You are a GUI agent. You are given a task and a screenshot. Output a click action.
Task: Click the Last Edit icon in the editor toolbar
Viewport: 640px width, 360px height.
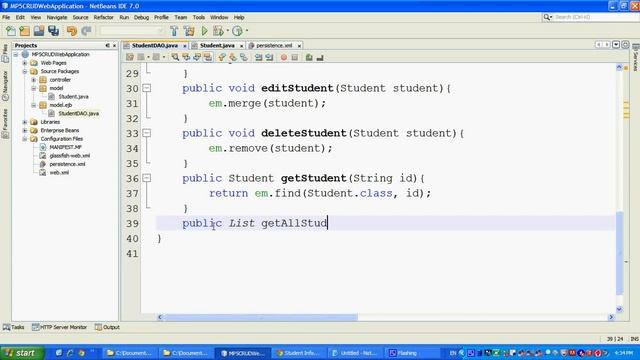130,58
